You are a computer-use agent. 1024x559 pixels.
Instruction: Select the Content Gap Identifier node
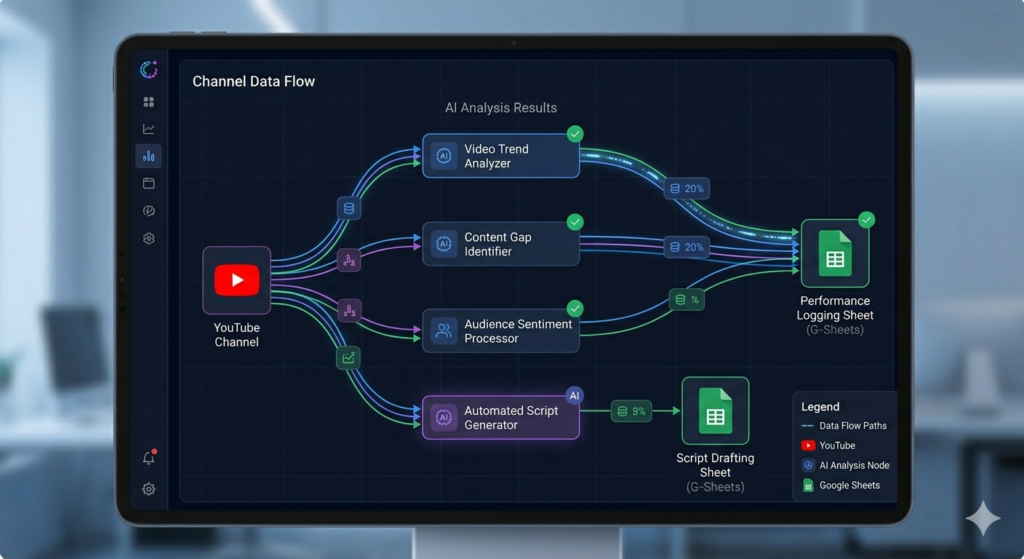[x=501, y=244]
